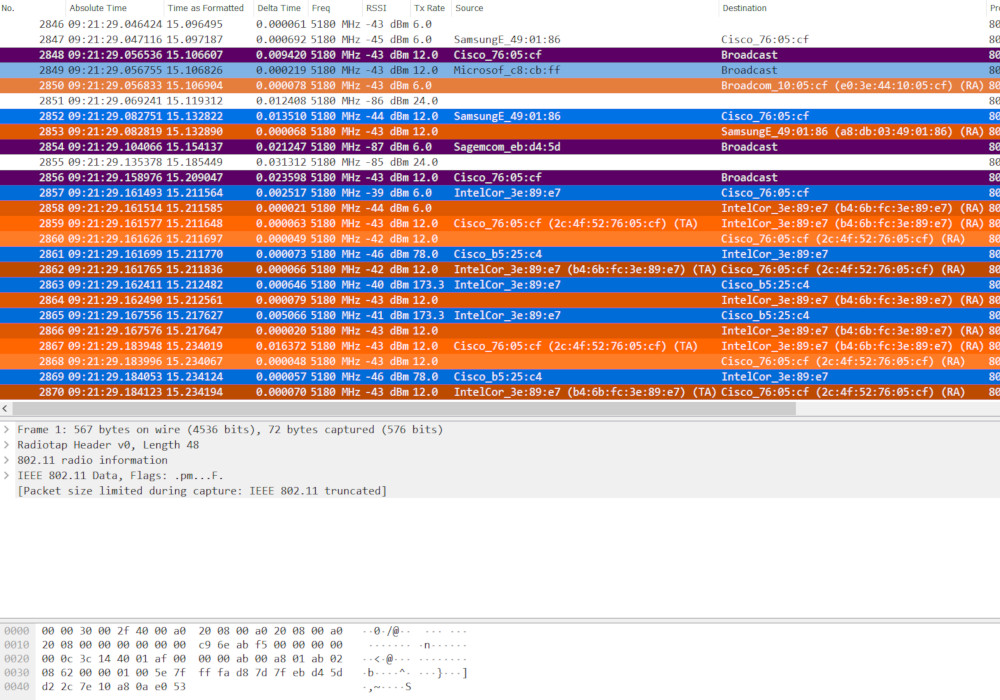Click the left arrow of the horizontal scrollbar

[x=5, y=408]
